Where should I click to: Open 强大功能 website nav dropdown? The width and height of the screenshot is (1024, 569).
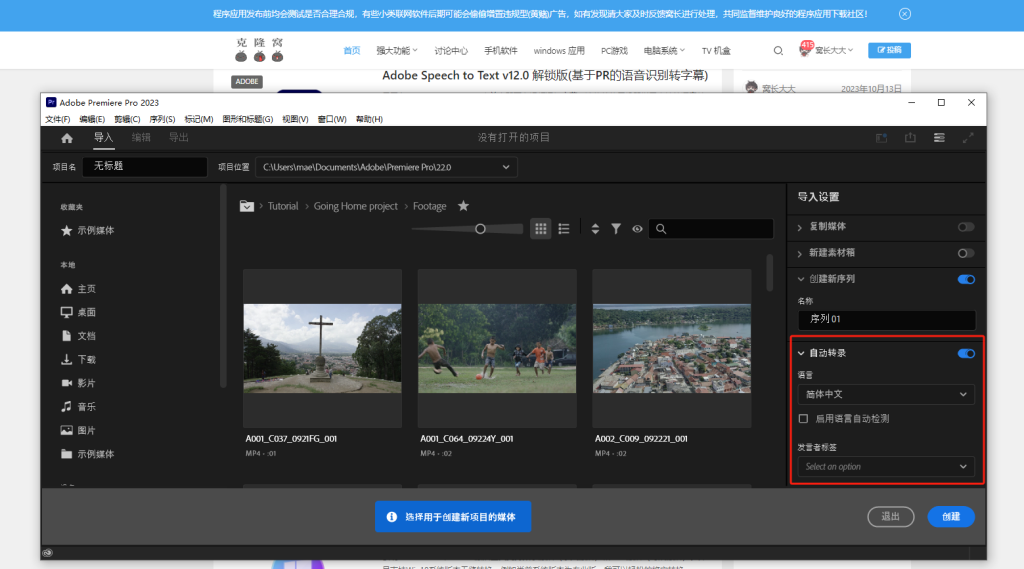pos(396,50)
